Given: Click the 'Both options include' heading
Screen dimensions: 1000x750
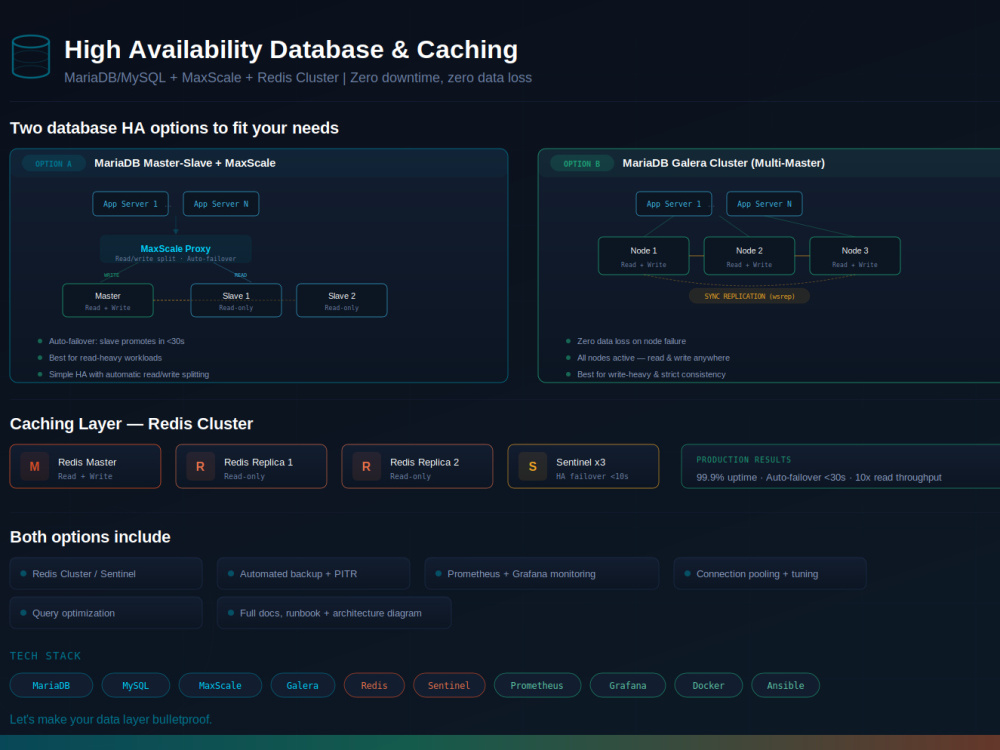Looking at the screenshot, I should 90,537.
